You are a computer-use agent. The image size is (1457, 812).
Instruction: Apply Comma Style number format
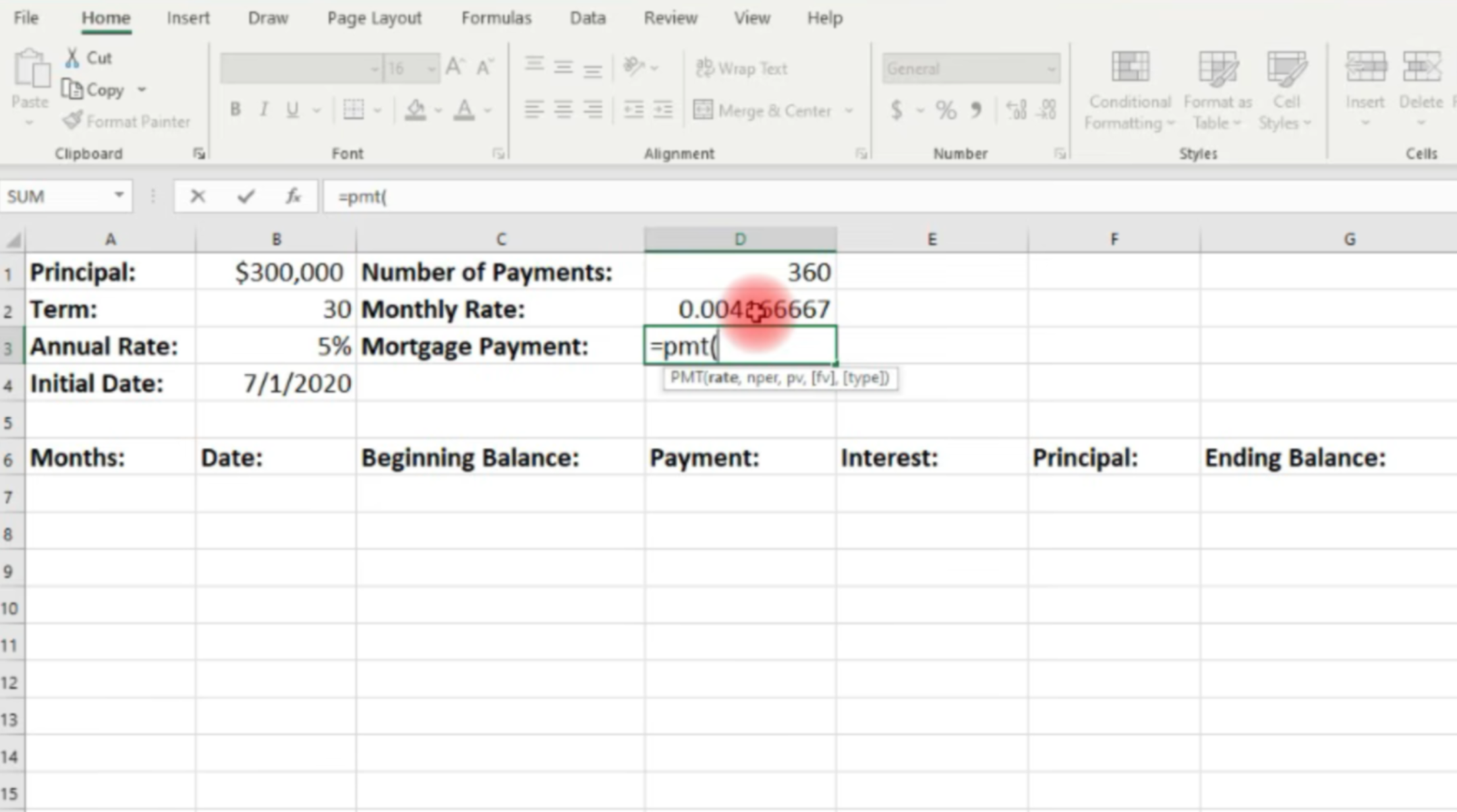pyautogui.click(x=976, y=110)
